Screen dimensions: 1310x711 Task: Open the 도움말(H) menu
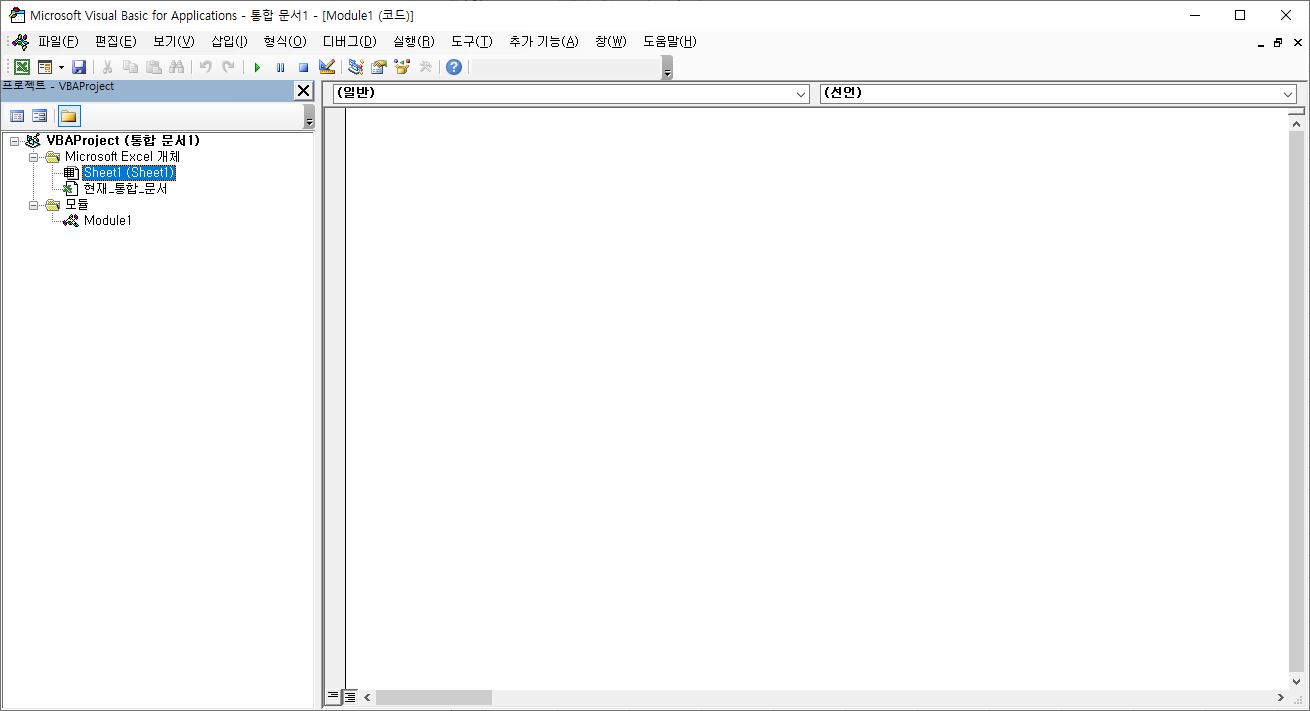(x=670, y=41)
